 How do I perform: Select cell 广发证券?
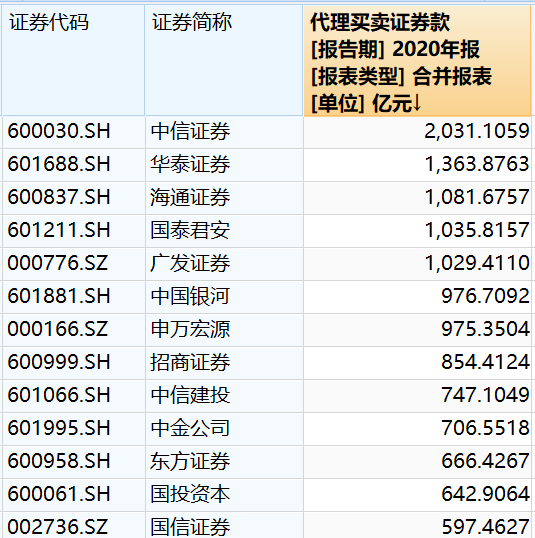tap(224, 264)
